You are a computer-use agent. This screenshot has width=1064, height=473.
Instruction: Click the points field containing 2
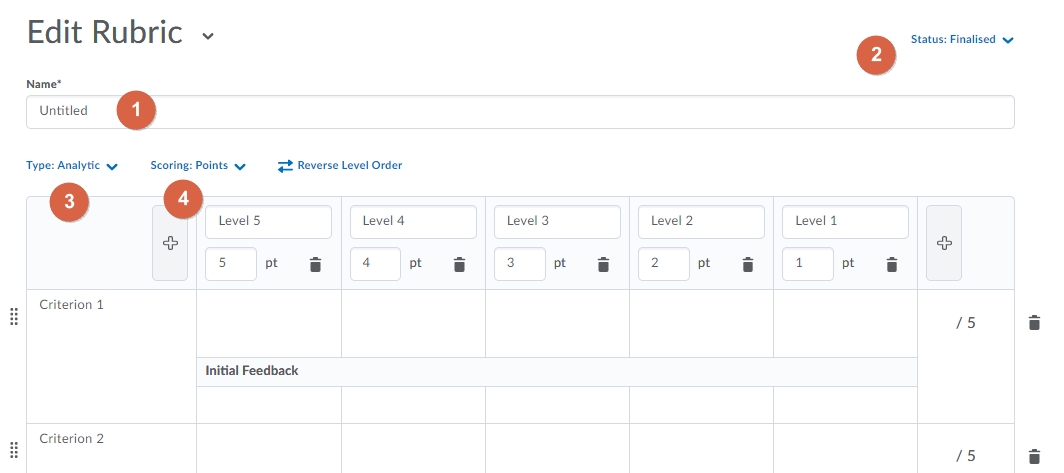coord(664,264)
